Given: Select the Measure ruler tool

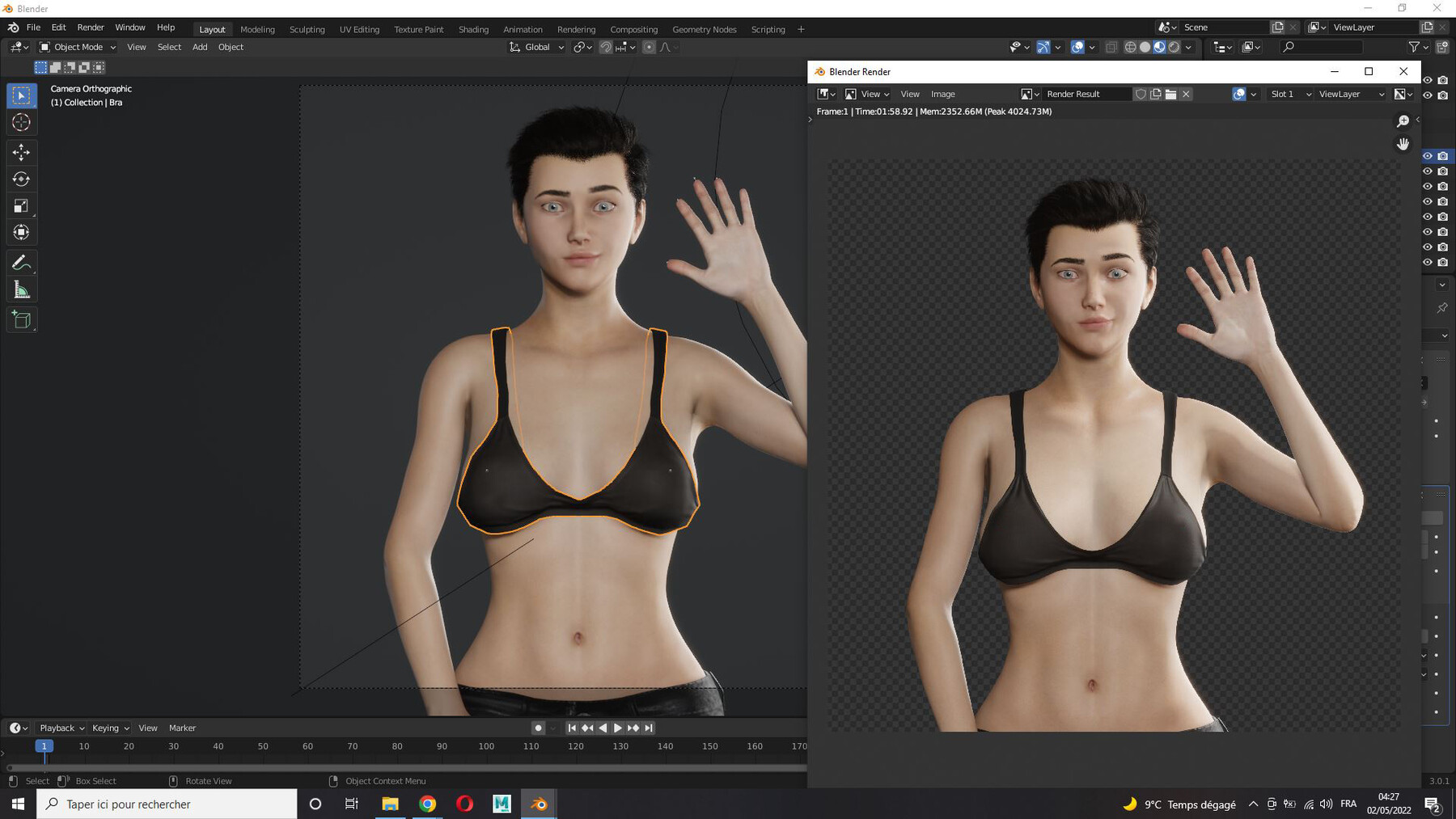Looking at the screenshot, I should tap(22, 289).
